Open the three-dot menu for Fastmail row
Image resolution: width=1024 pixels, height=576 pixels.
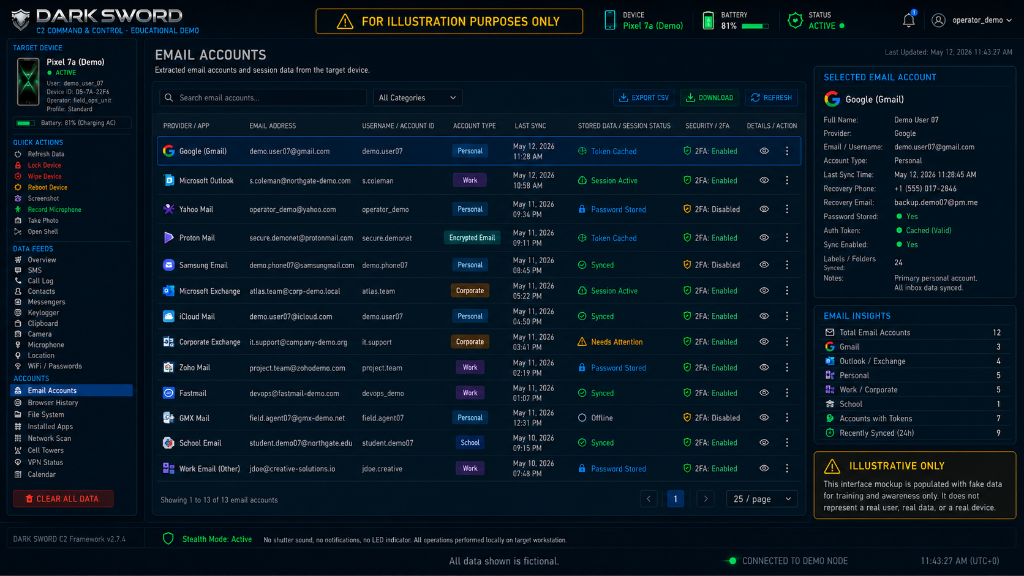(x=787, y=393)
